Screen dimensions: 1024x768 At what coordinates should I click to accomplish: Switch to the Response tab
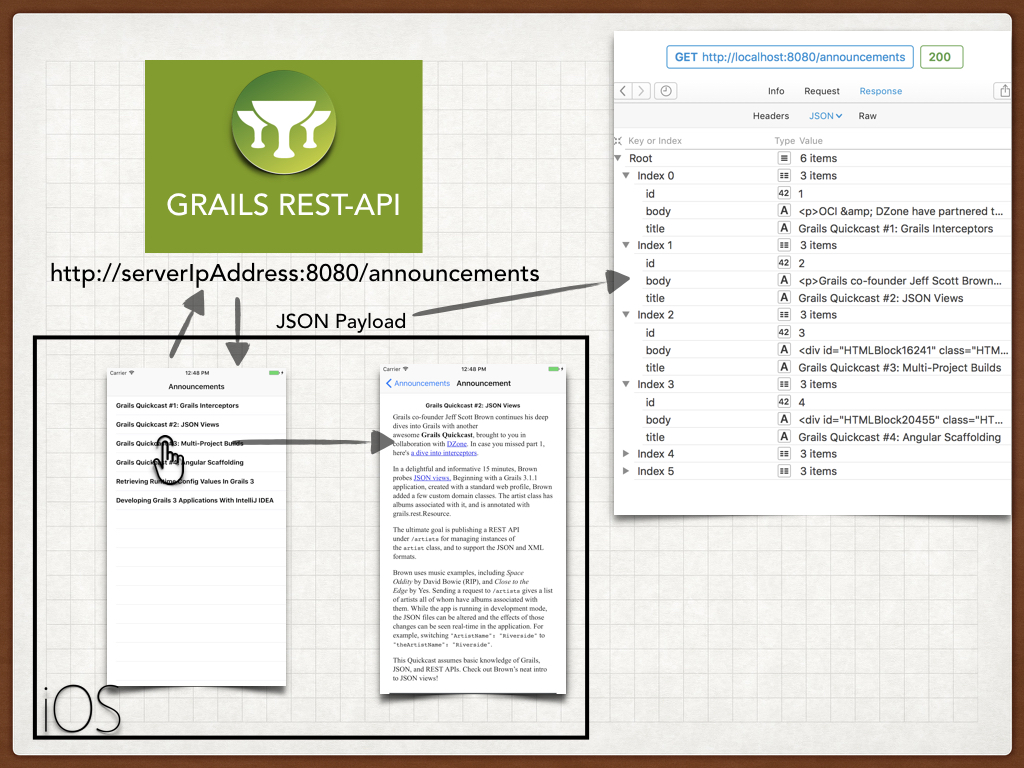880,91
